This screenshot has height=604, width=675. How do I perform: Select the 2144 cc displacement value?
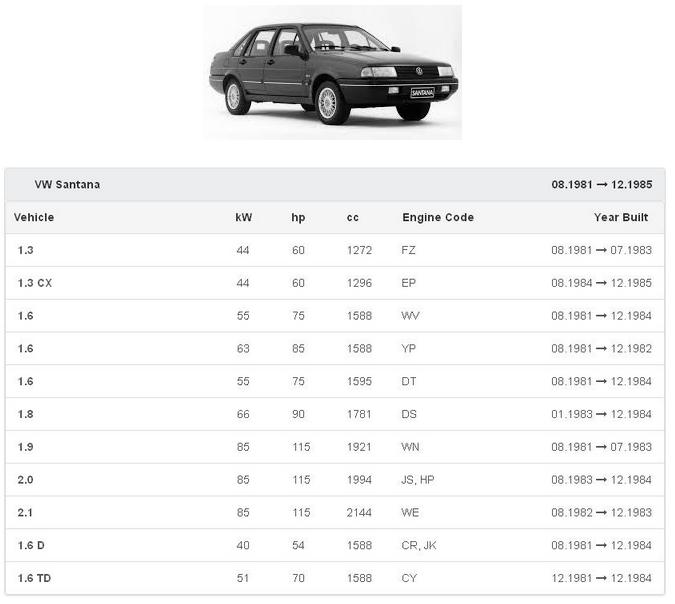click(359, 513)
